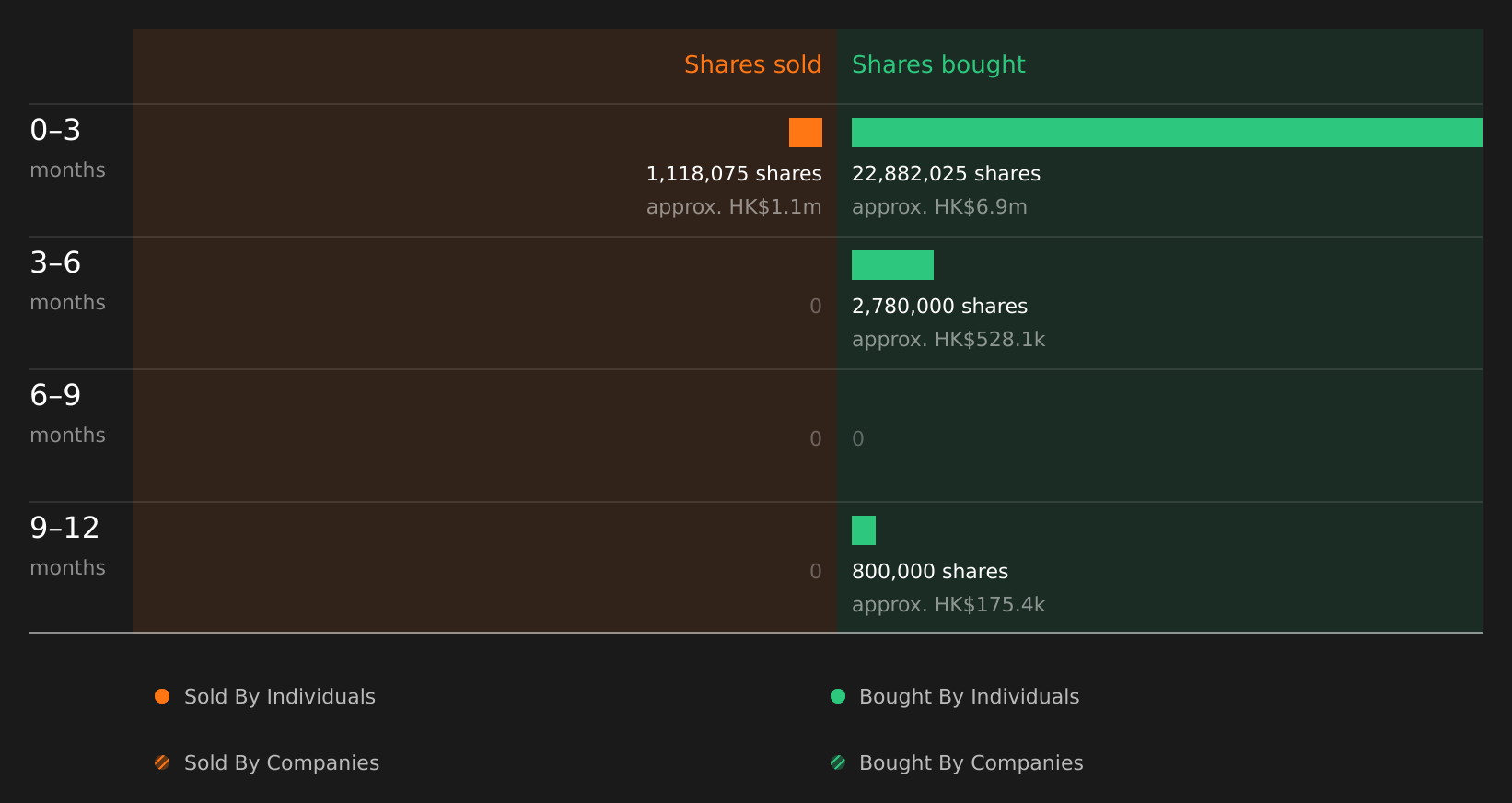Screen dimensions: 1512x803
Task: Select the green 3–6 months shares bought bar
Action: coord(892,265)
